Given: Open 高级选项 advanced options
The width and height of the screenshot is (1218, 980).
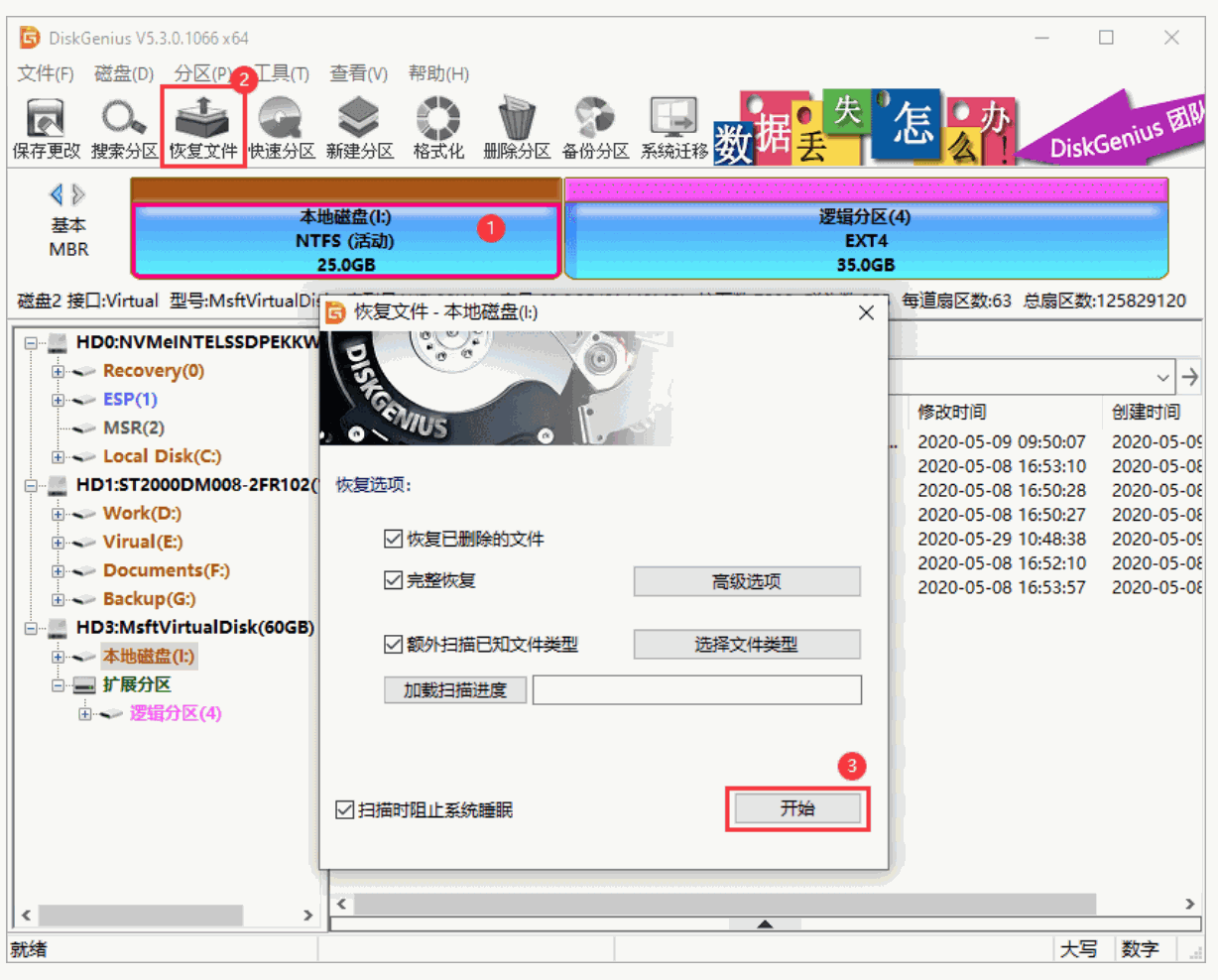Looking at the screenshot, I should 747,581.
